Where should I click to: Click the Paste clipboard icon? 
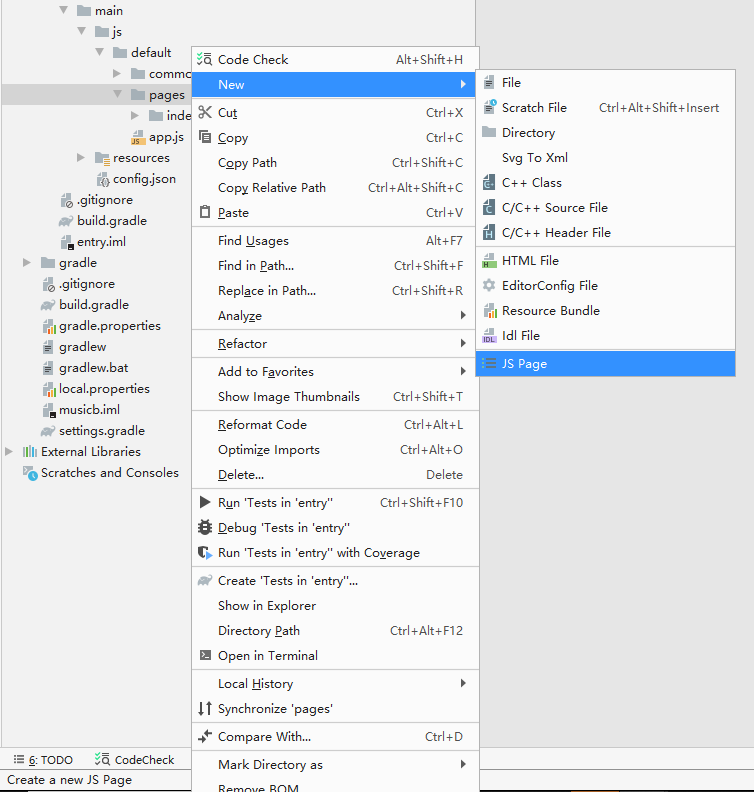point(205,212)
